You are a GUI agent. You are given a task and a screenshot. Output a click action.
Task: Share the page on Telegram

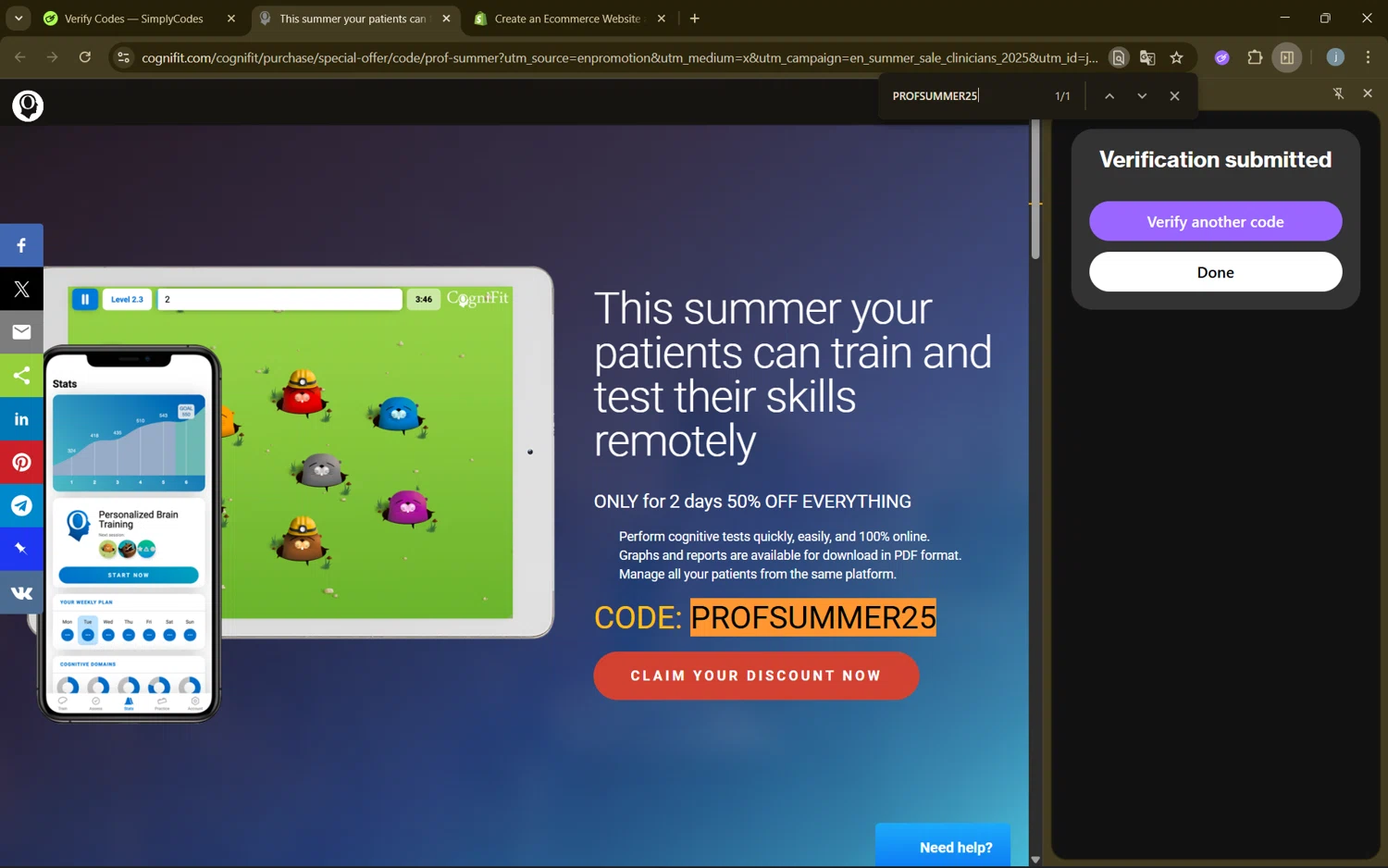(x=21, y=505)
